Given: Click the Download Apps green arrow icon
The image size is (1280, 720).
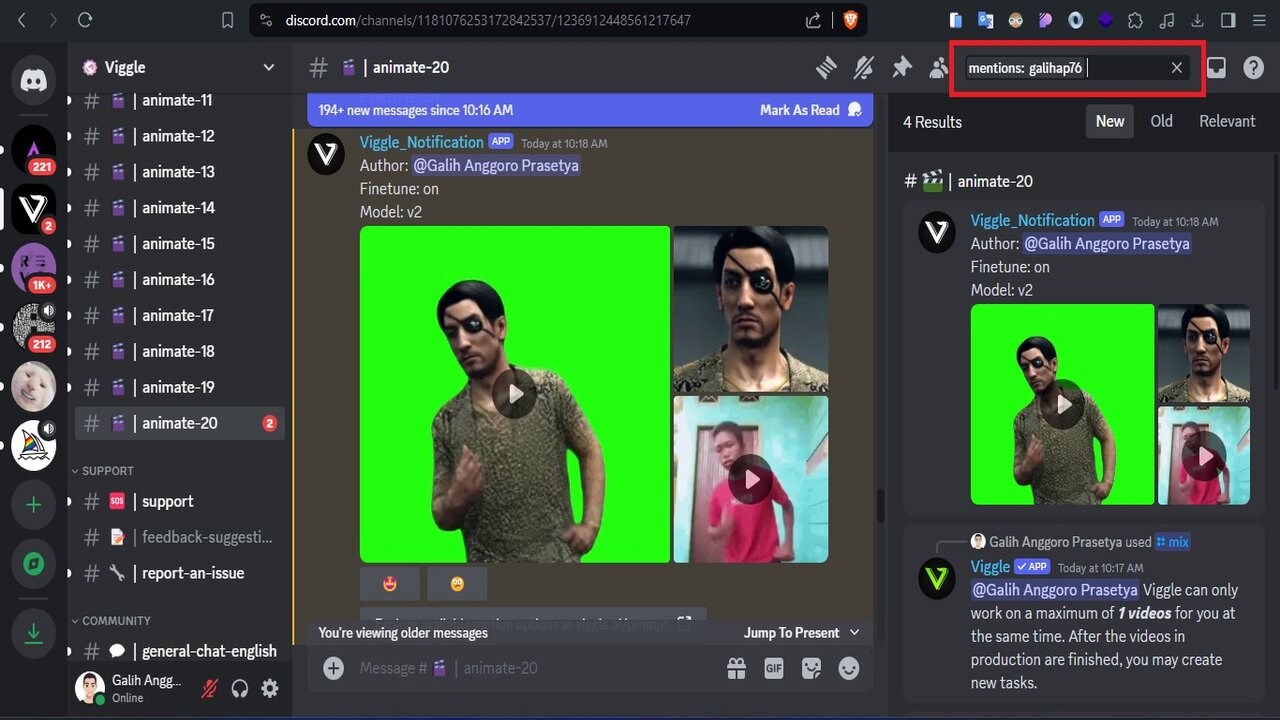Looking at the screenshot, I should click(x=34, y=632).
